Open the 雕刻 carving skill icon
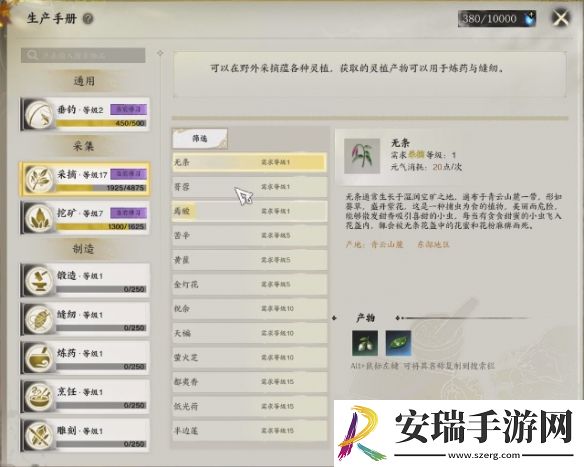Image resolution: width=584 pixels, height=467 pixels. click(39, 435)
